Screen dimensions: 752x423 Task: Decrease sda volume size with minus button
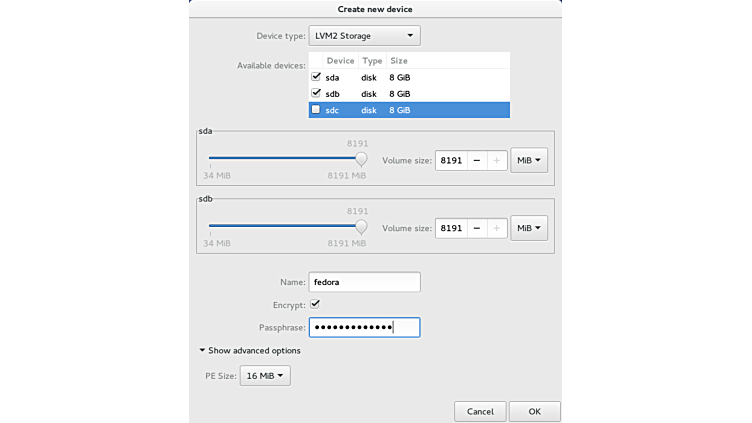pyautogui.click(x=477, y=160)
